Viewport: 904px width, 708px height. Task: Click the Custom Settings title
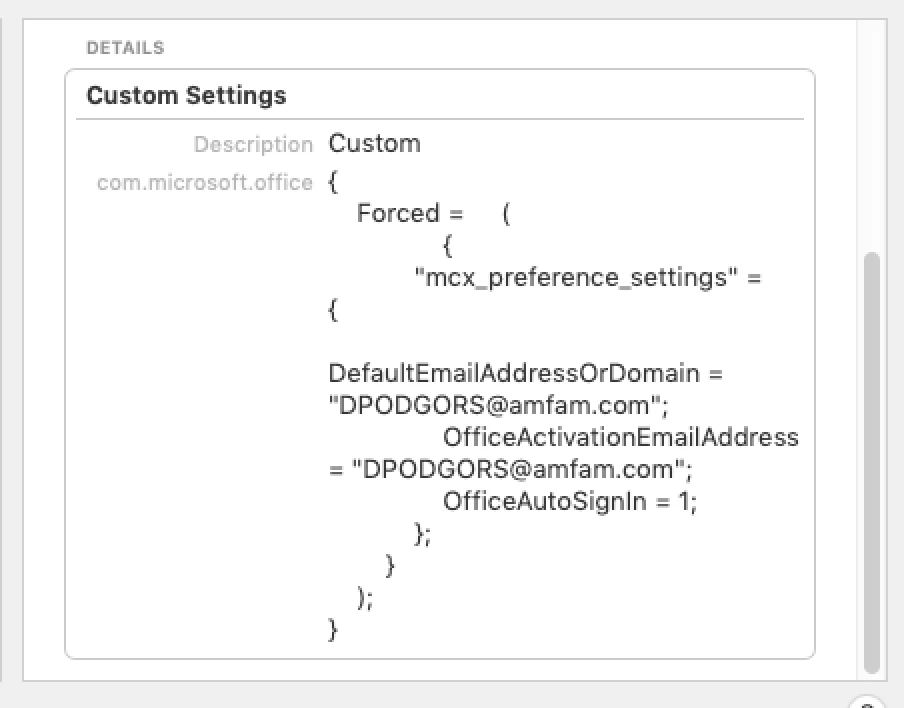pos(186,95)
